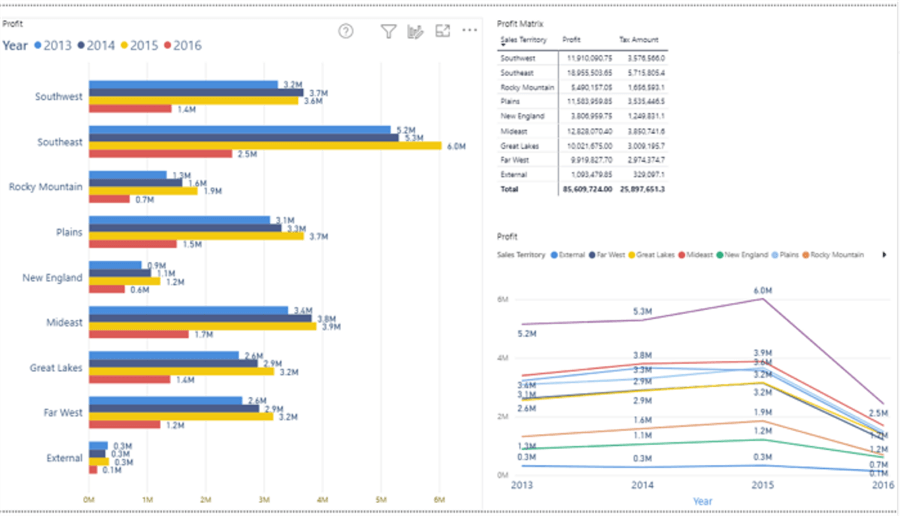Select Plains row in Profit Matrix
This screenshot has height=516, width=900.
pos(582,102)
